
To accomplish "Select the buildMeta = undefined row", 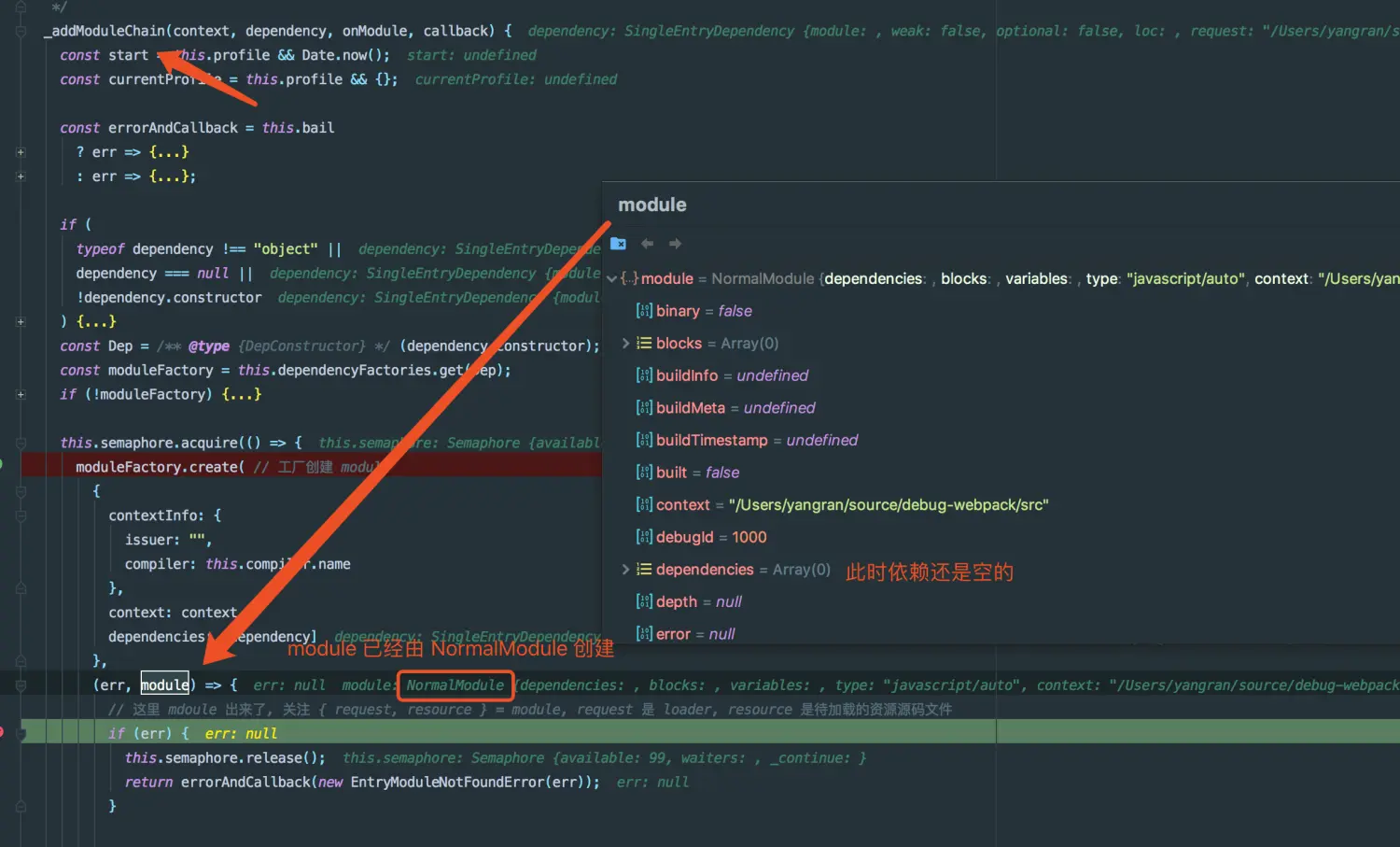I will pos(1001,408).
